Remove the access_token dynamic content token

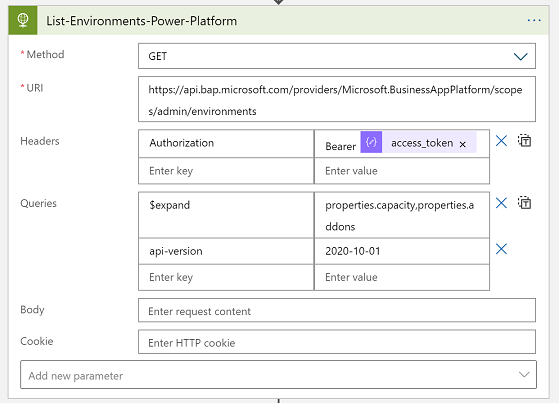click(462, 144)
